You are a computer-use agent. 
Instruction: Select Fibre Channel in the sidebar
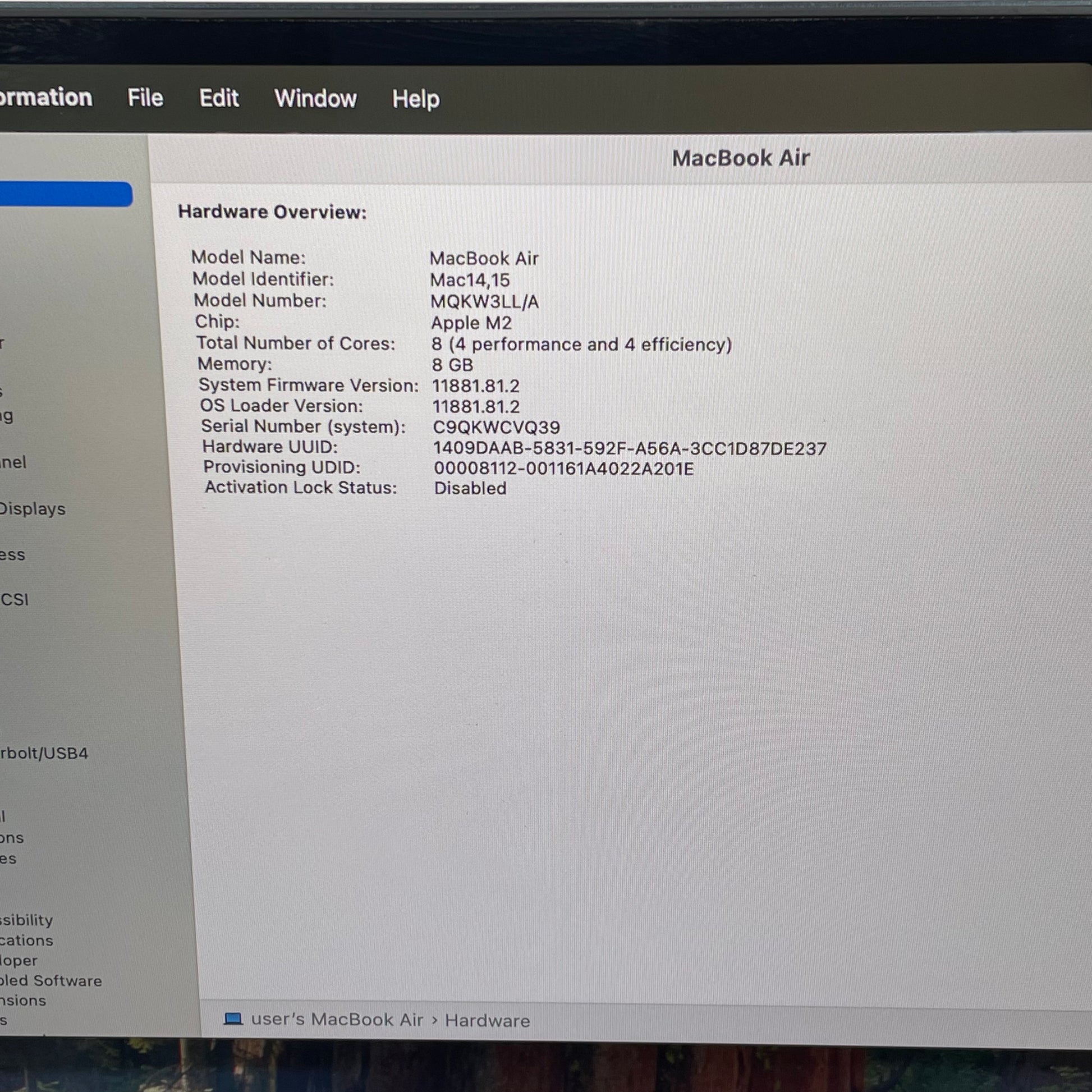(x=13, y=462)
